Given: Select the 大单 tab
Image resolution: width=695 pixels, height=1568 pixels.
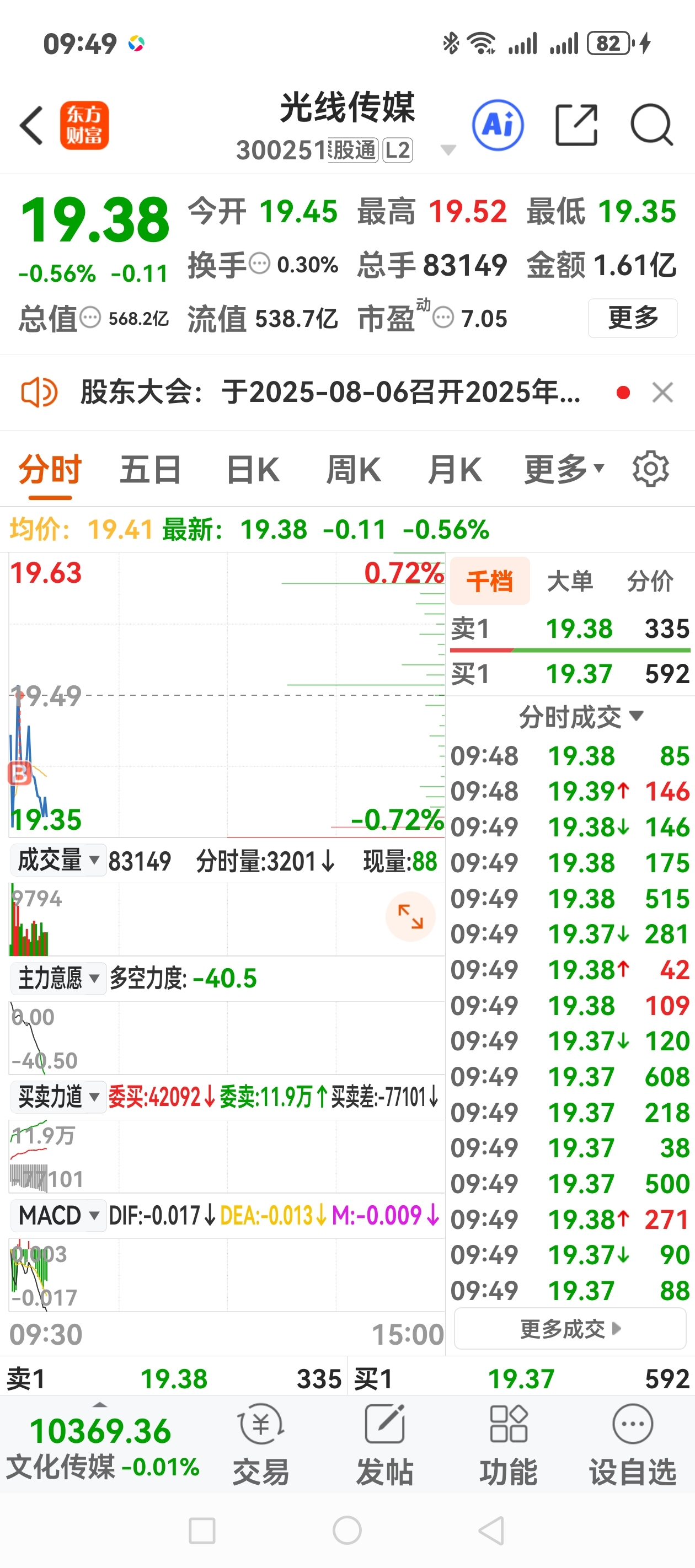Looking at the screenshot, I should click(570, 581).
